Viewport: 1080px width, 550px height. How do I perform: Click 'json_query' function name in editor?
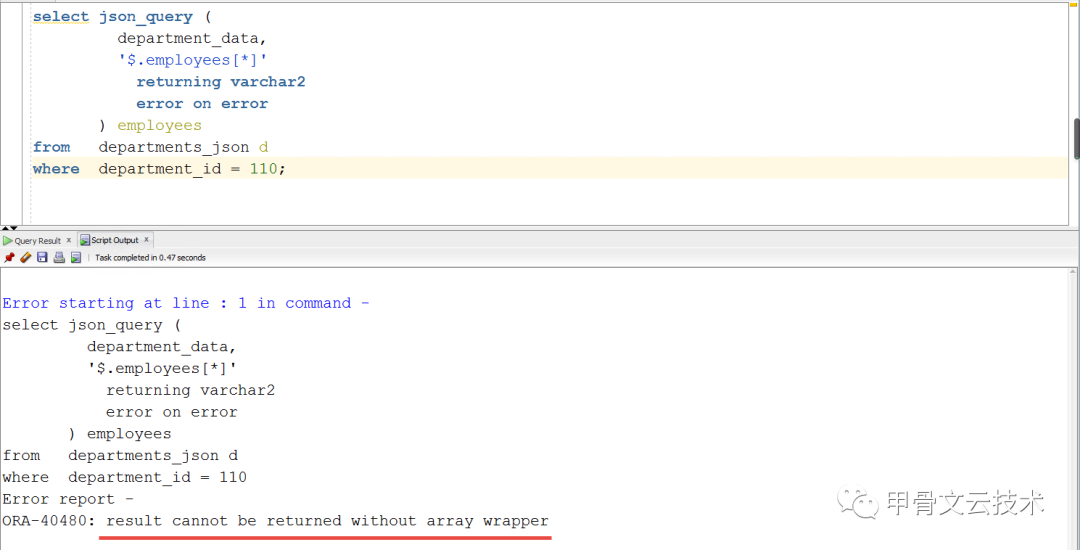pyautogui.click(x=145, y=17)
